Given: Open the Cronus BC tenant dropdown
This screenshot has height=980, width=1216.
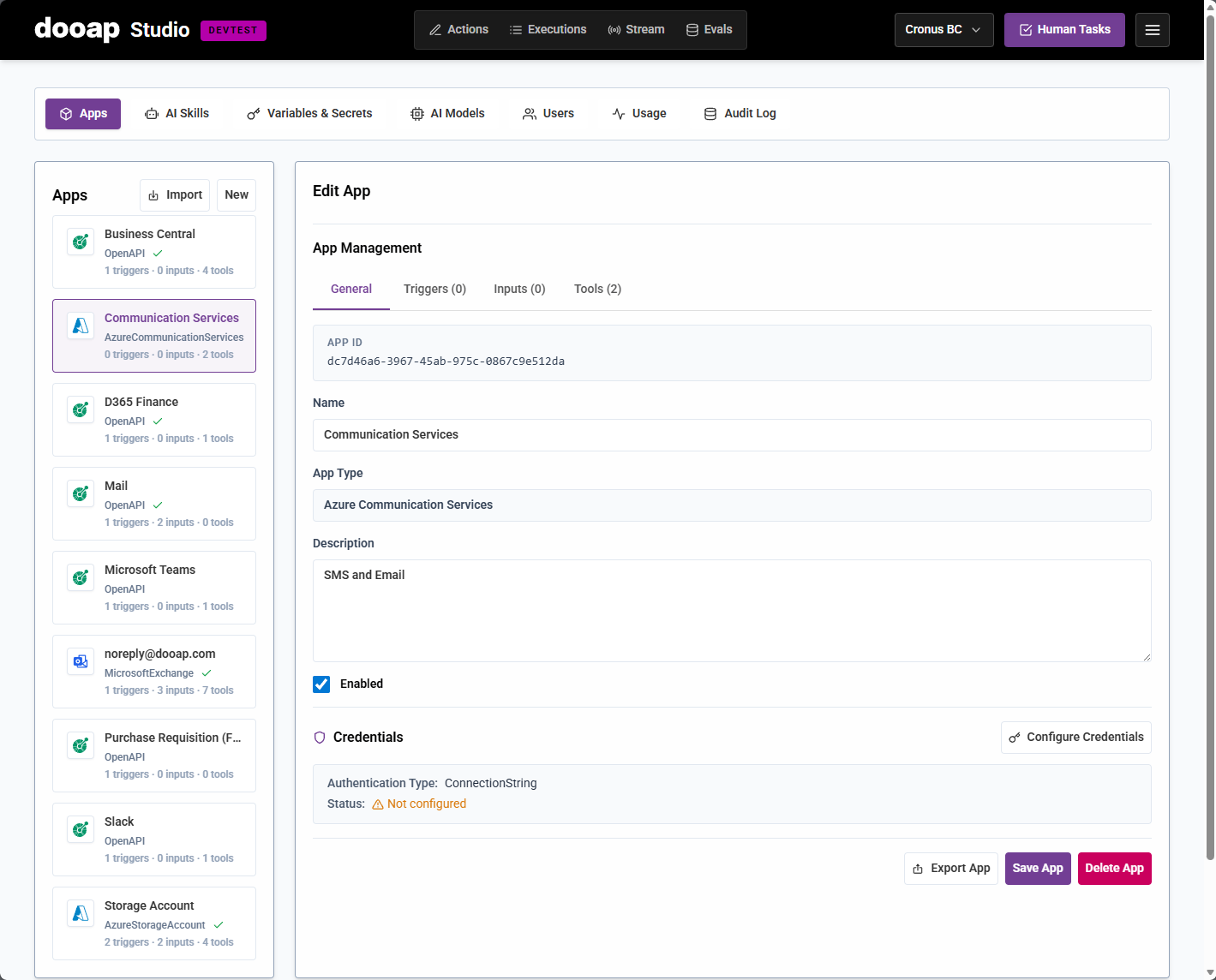Looking at the screenshot, I should pos(944,30).
